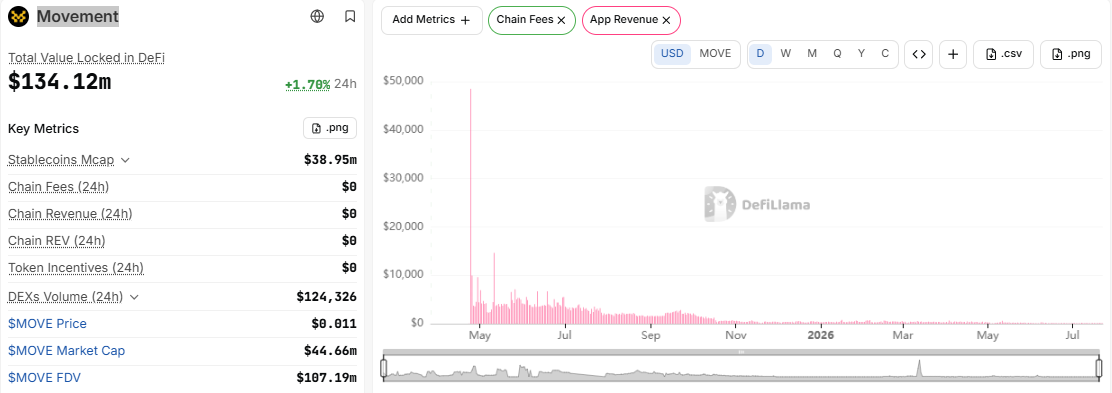The image size is (1112, 393).
Task: Download the chart as .png
Action: click(1071, 54)
